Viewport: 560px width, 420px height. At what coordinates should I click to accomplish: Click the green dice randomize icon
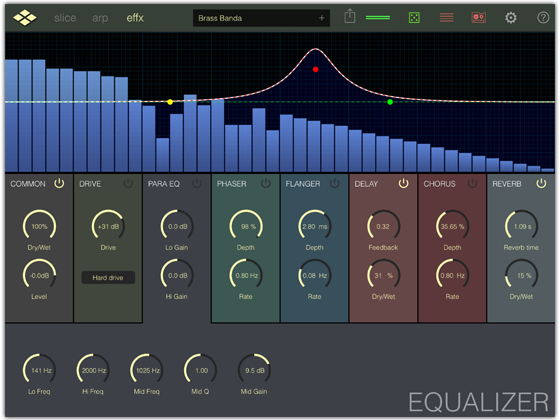(x=414, y=18)
